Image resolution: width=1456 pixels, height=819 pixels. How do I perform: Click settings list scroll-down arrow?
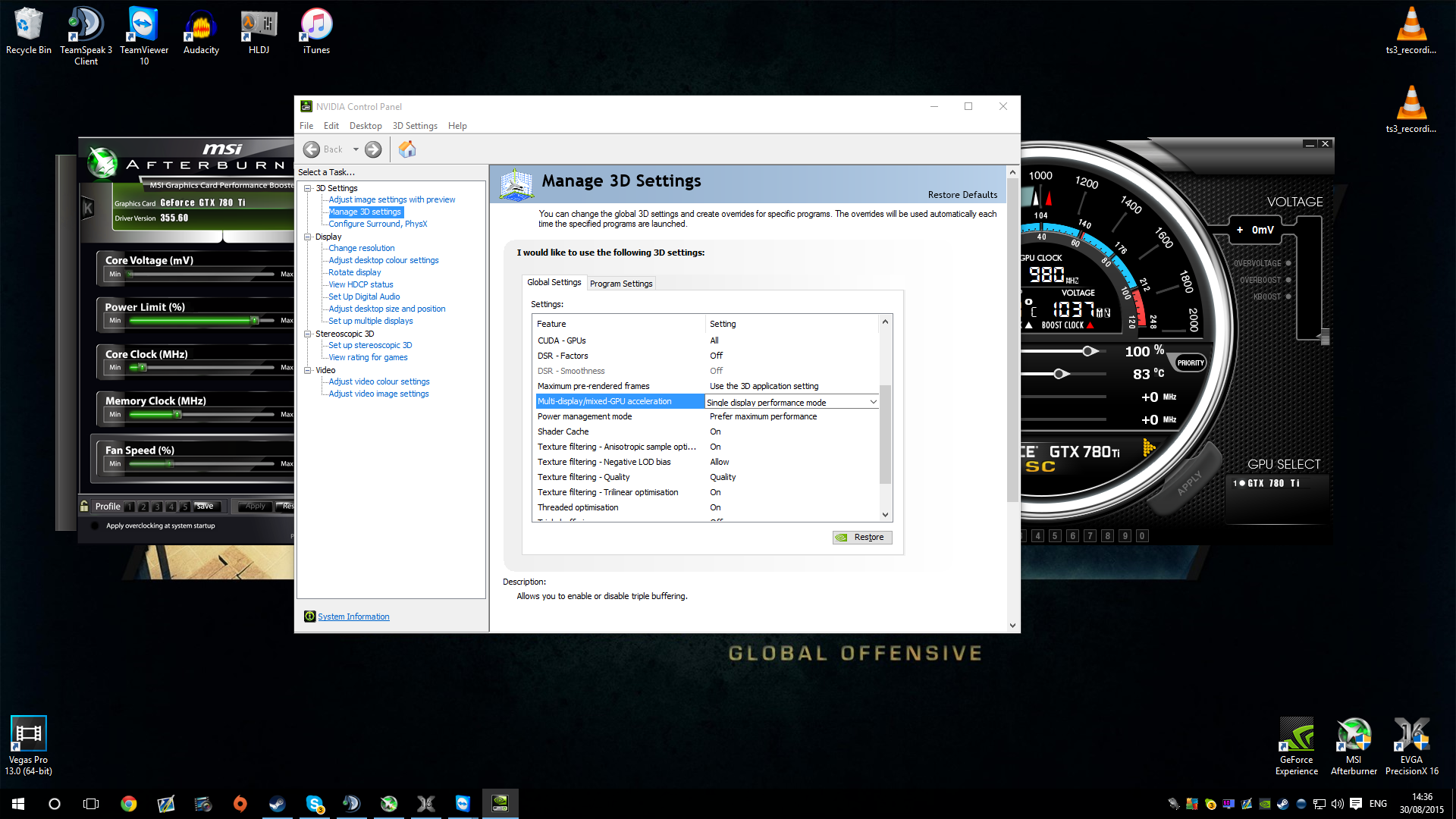click(885, 515)
